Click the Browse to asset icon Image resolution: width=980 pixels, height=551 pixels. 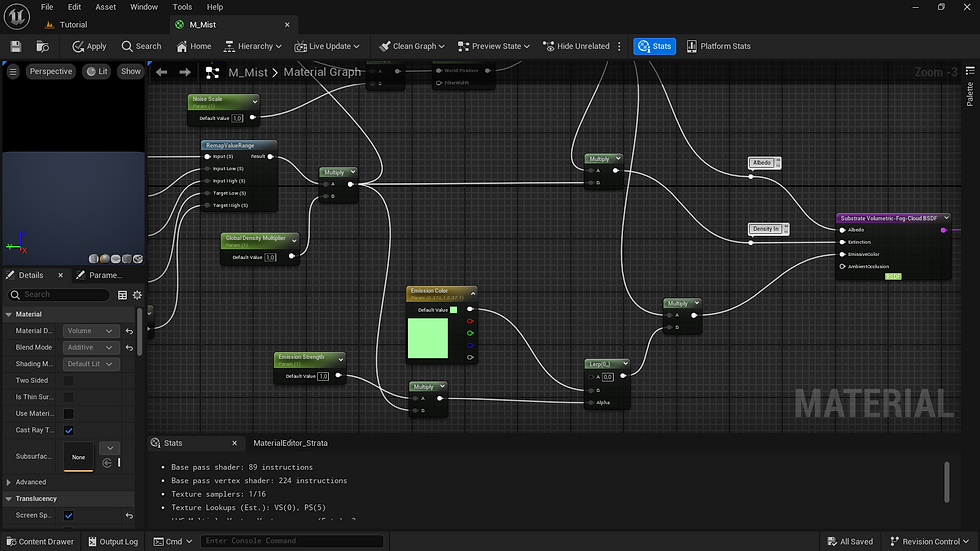coord(43,46)
